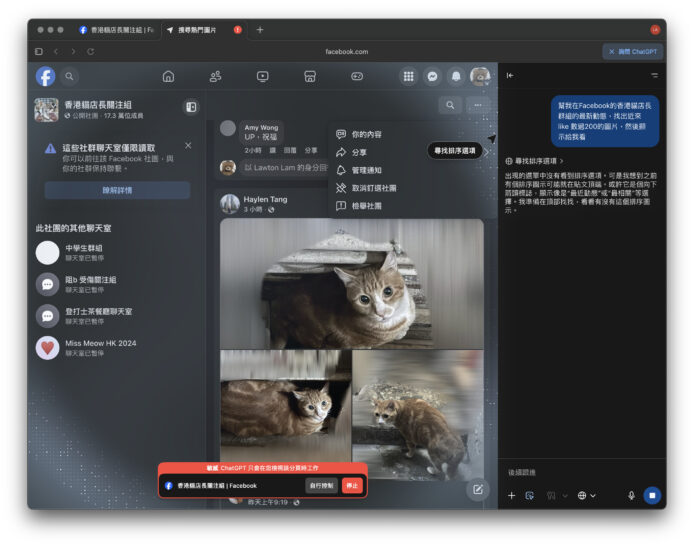Open the Watch video icon in navigation
Viewport: 694px width, 546px height.
(262, 76)
